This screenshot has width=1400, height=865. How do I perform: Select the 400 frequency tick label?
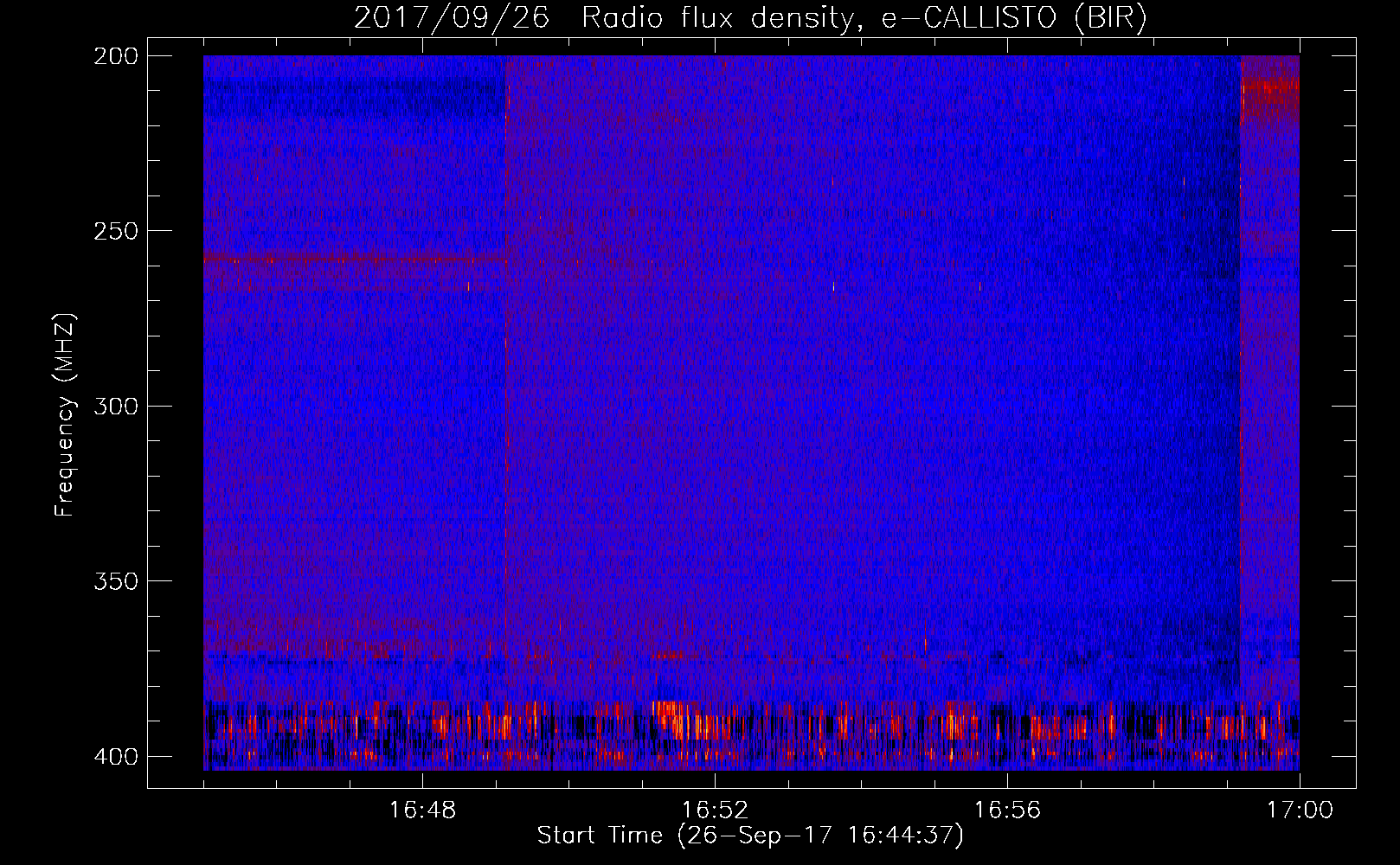click(x=115, y=756)
